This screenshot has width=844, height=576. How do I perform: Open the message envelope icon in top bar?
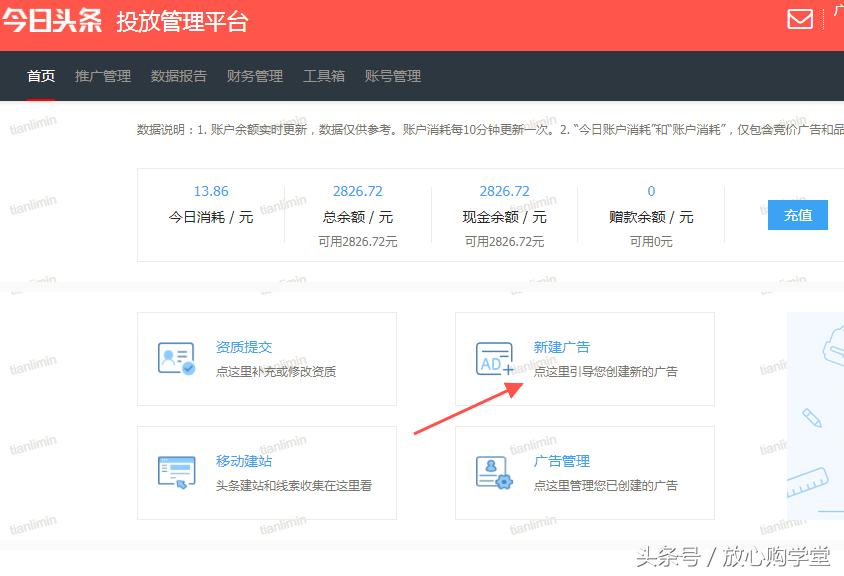coord(798,19)
